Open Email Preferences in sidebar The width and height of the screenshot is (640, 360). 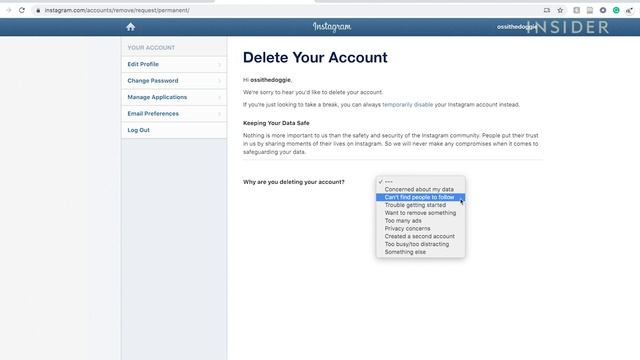tap(174, 113)
